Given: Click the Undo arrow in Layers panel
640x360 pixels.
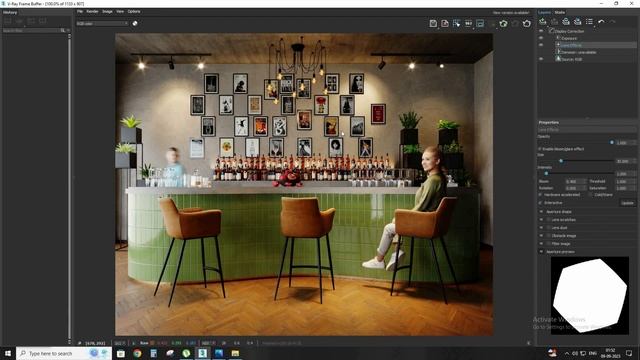Looking at the screenshot, I should click(601, 22).
